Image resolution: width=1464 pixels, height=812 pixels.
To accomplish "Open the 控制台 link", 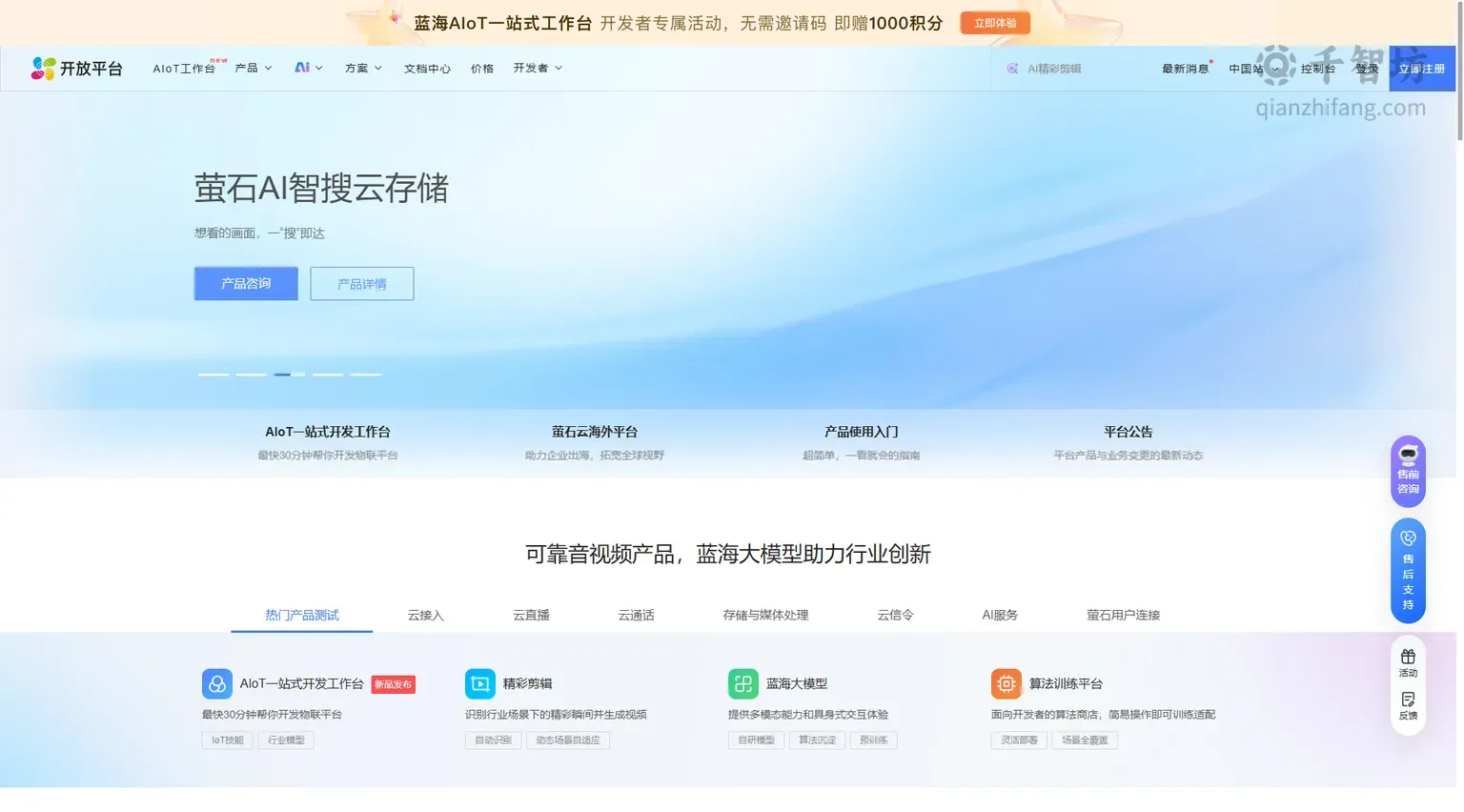I will [1318, 69].
